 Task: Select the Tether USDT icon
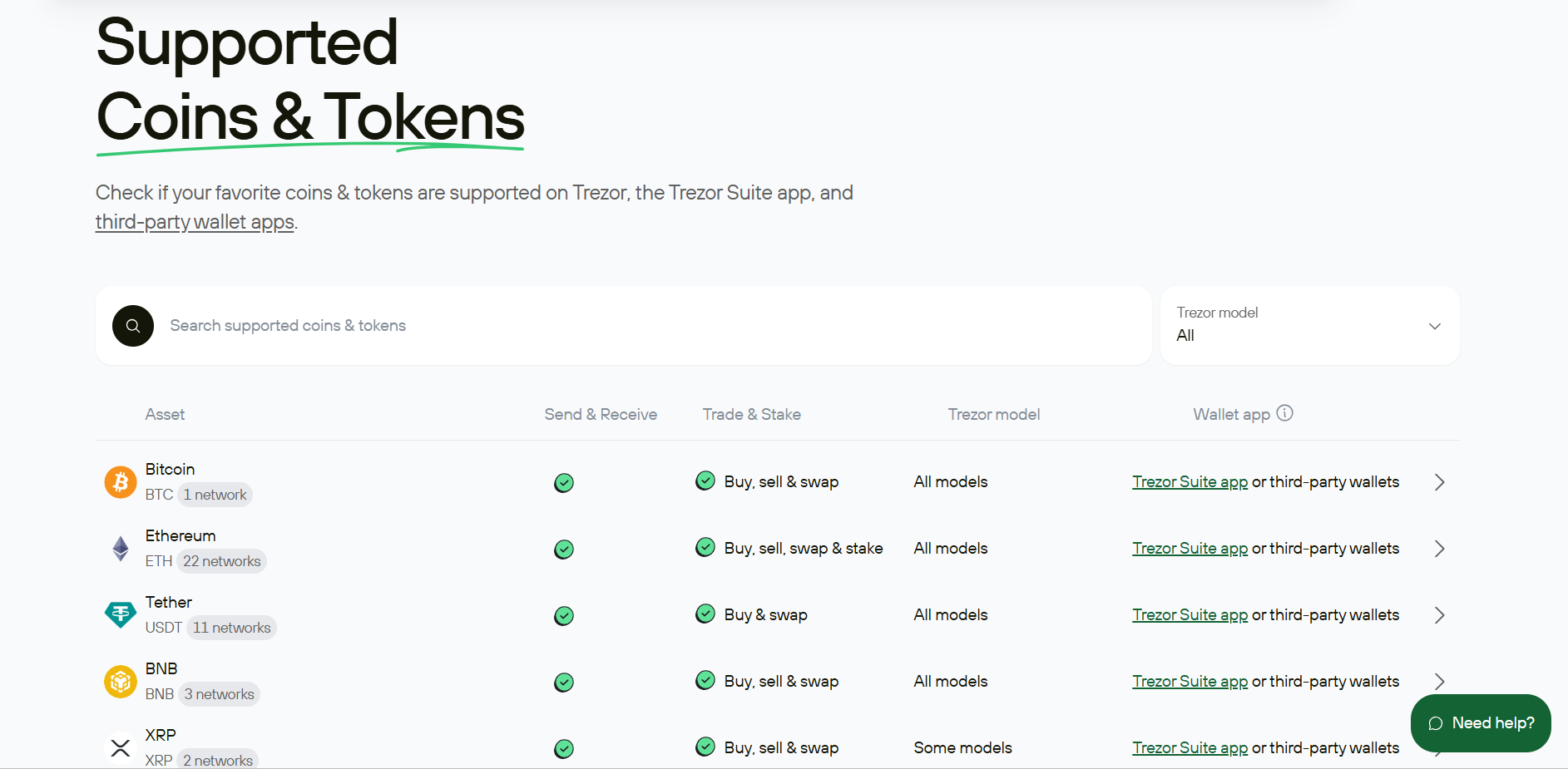click(121, 614)
